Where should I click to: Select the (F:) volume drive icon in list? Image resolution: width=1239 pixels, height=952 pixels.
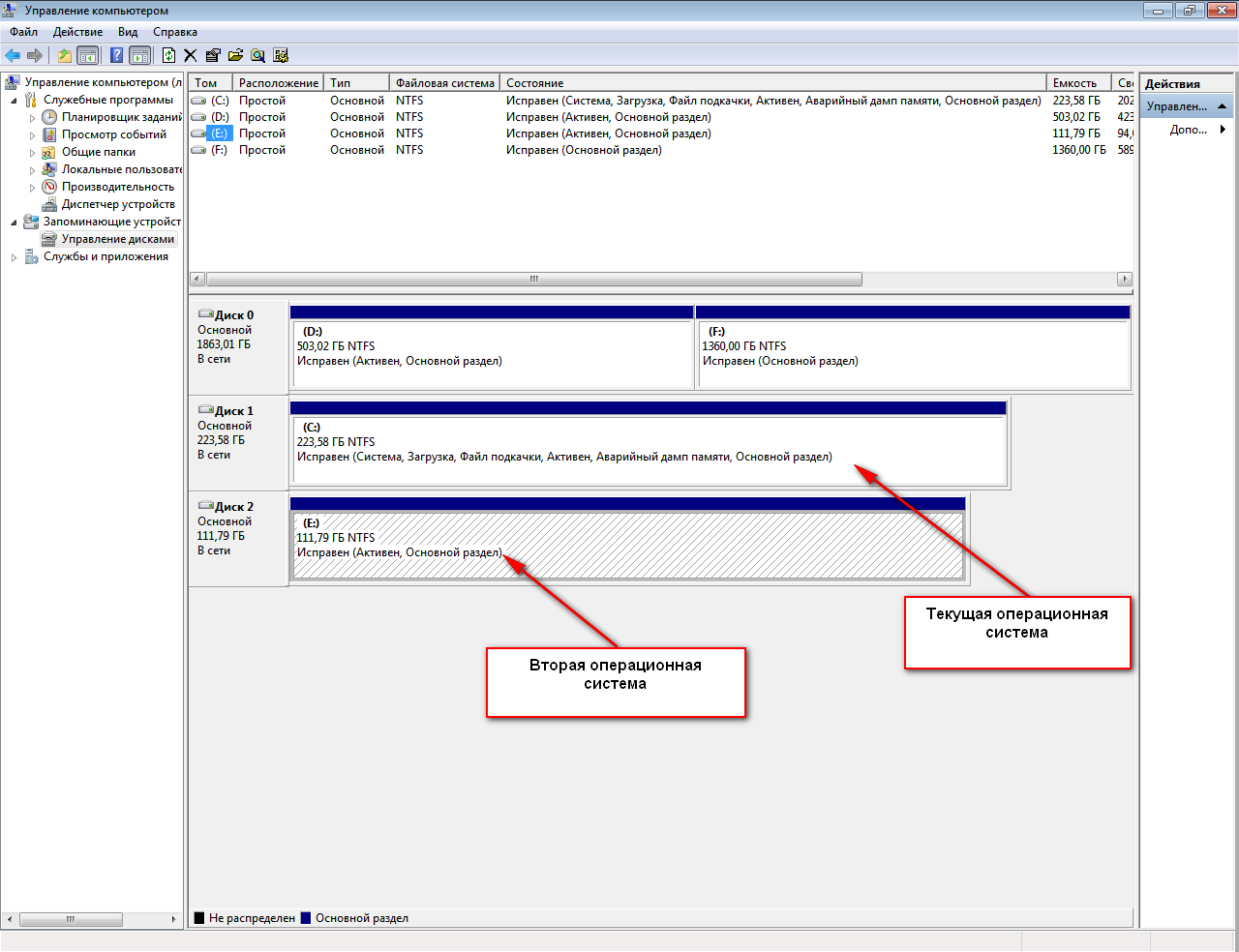[x=198, y=150]
